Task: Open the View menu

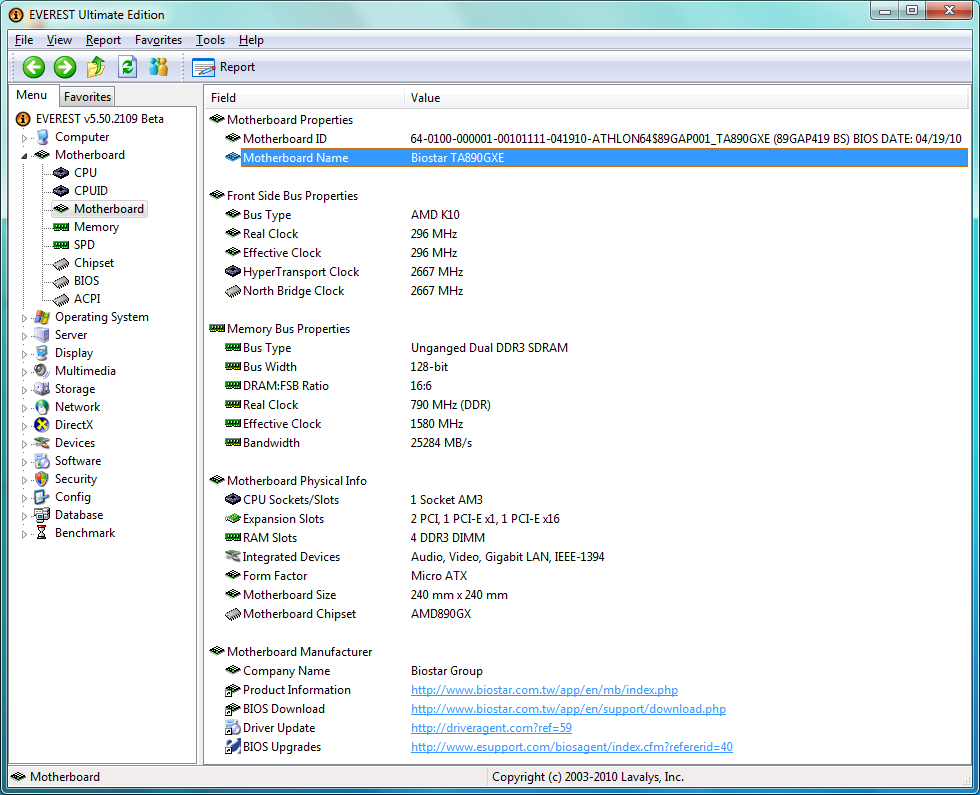Action: 59,40
